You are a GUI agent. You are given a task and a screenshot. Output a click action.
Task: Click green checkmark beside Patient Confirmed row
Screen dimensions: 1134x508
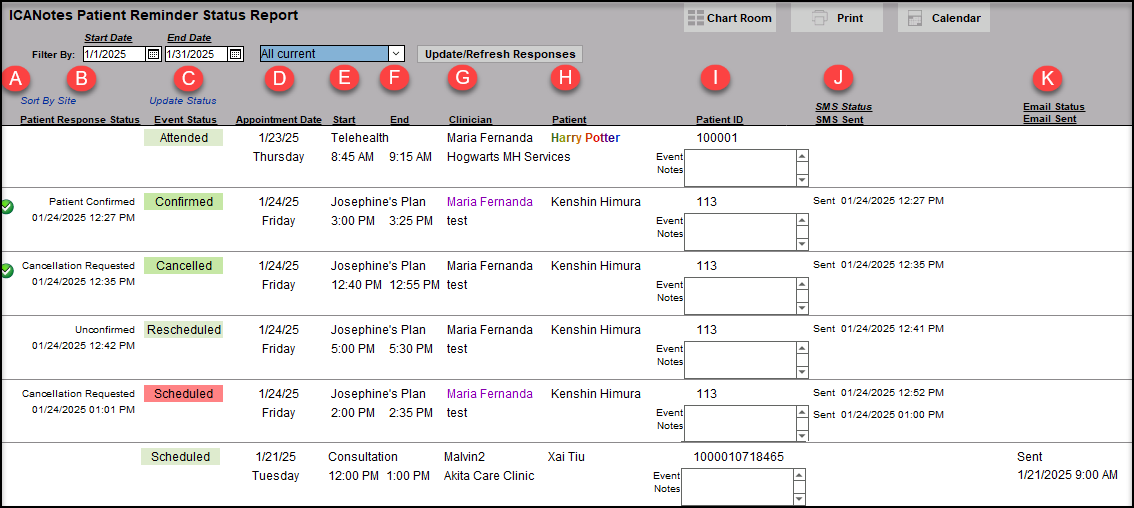8,207
